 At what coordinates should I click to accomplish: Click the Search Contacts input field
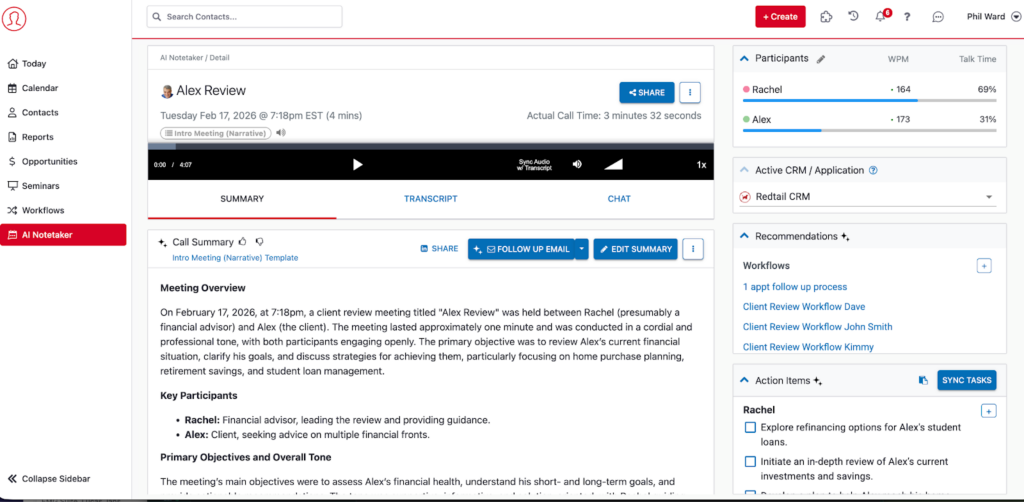[x=245, y=17]
